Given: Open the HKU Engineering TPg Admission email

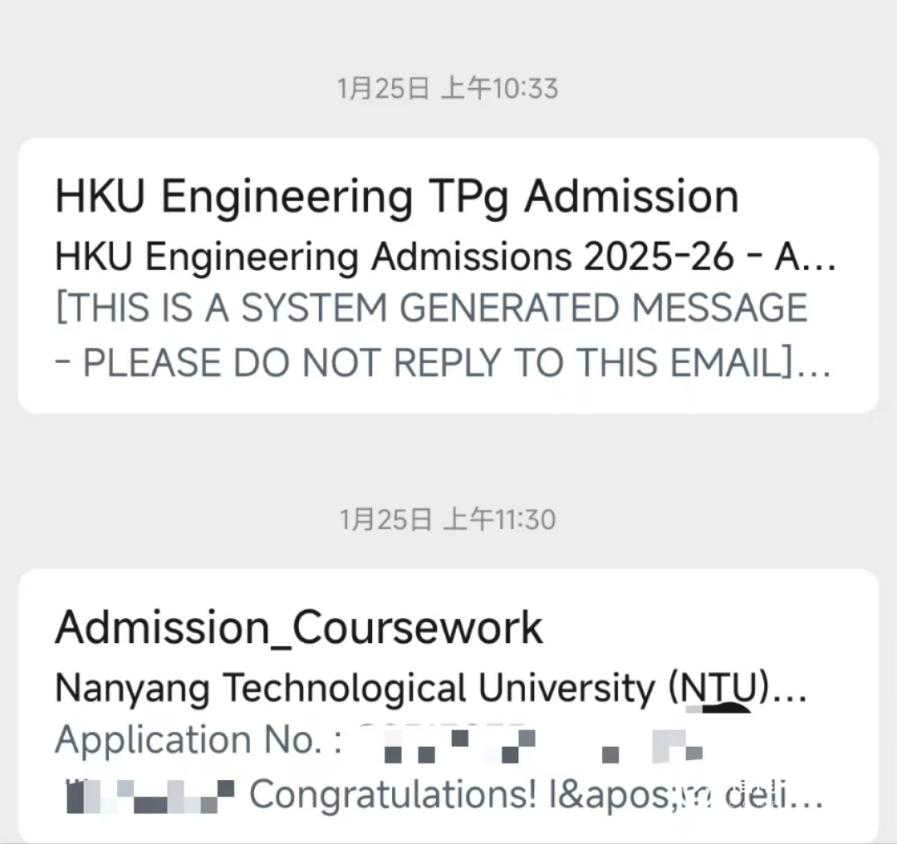Looking at the screenshot, I should 396,197.
